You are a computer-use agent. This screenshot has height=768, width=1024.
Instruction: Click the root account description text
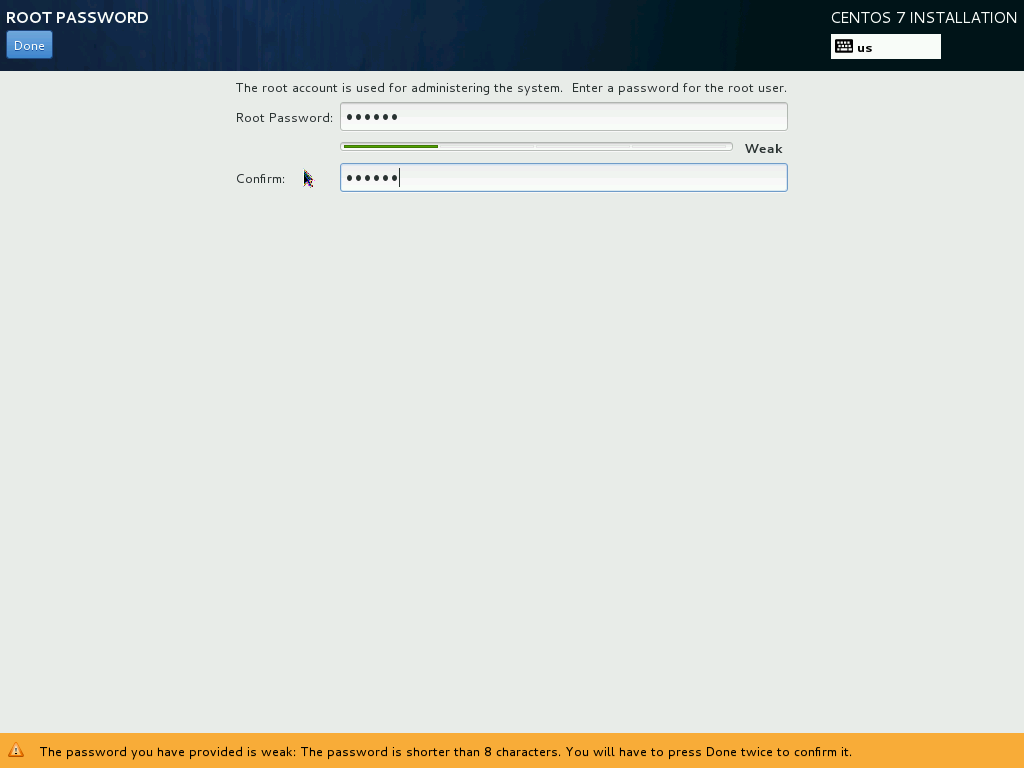click(511, 88)
